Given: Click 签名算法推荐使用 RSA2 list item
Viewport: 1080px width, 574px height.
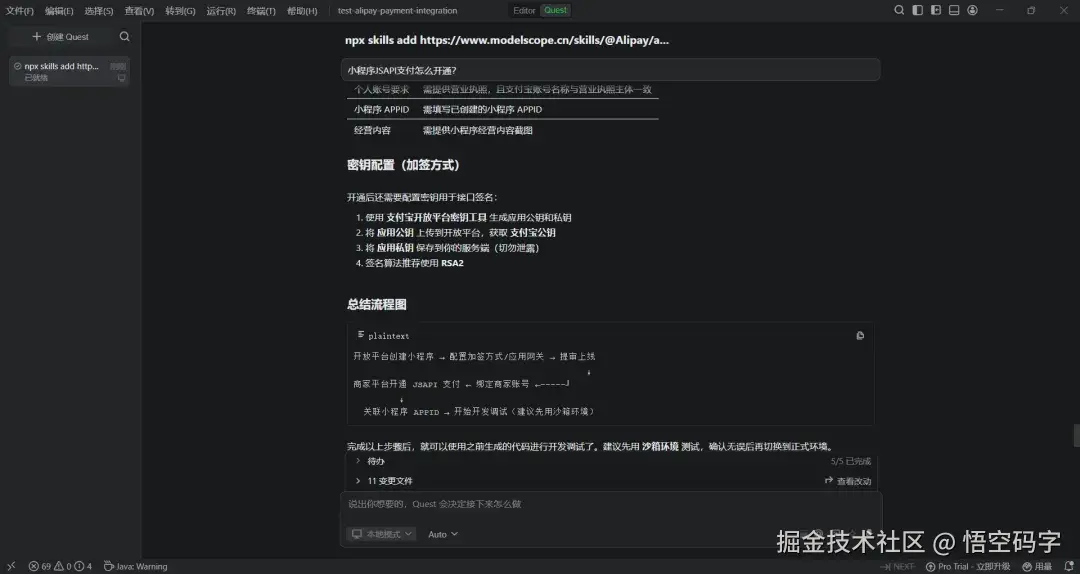Looking at the screenshot, I should (414, 263).
